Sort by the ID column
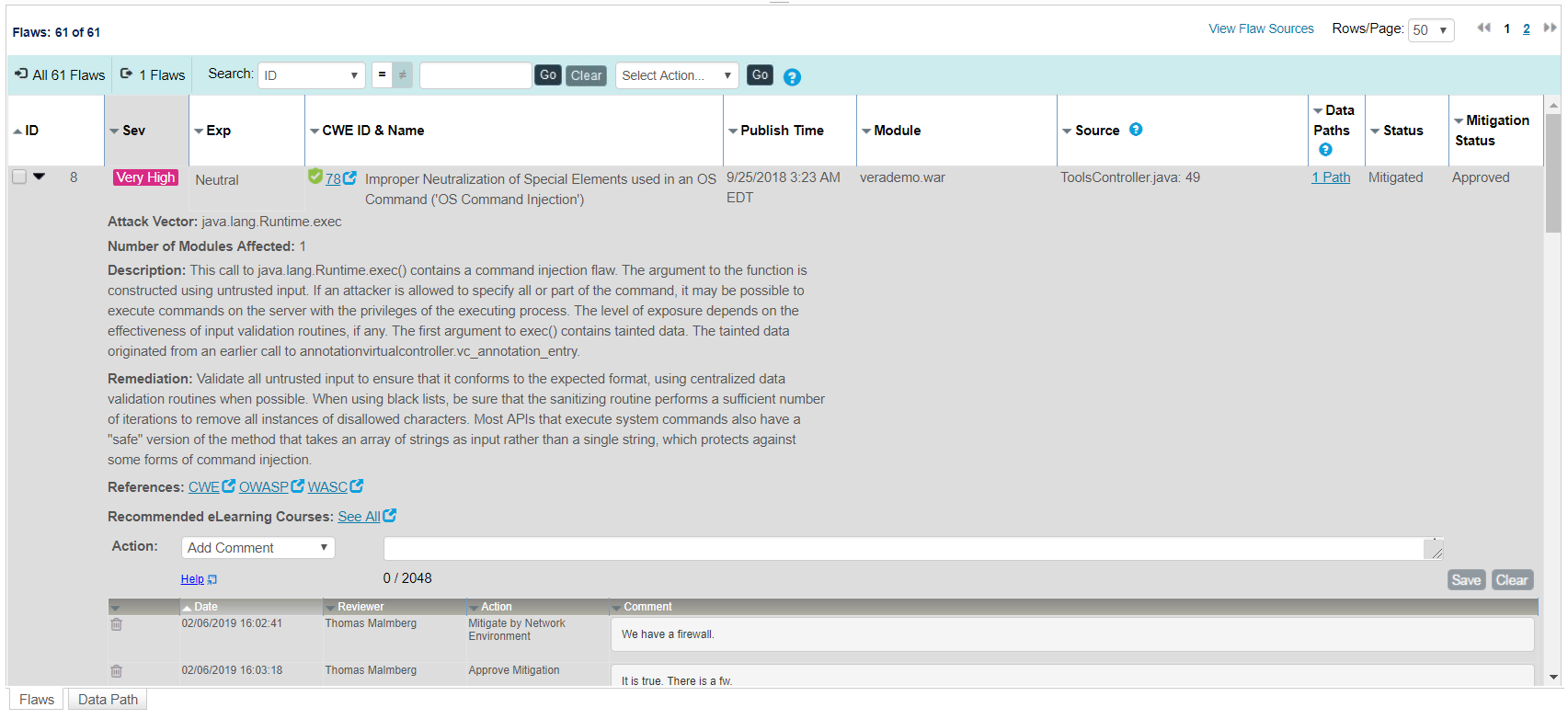Screen dimensions: 1568x719 pyautogui.click(x=26, y=131)
